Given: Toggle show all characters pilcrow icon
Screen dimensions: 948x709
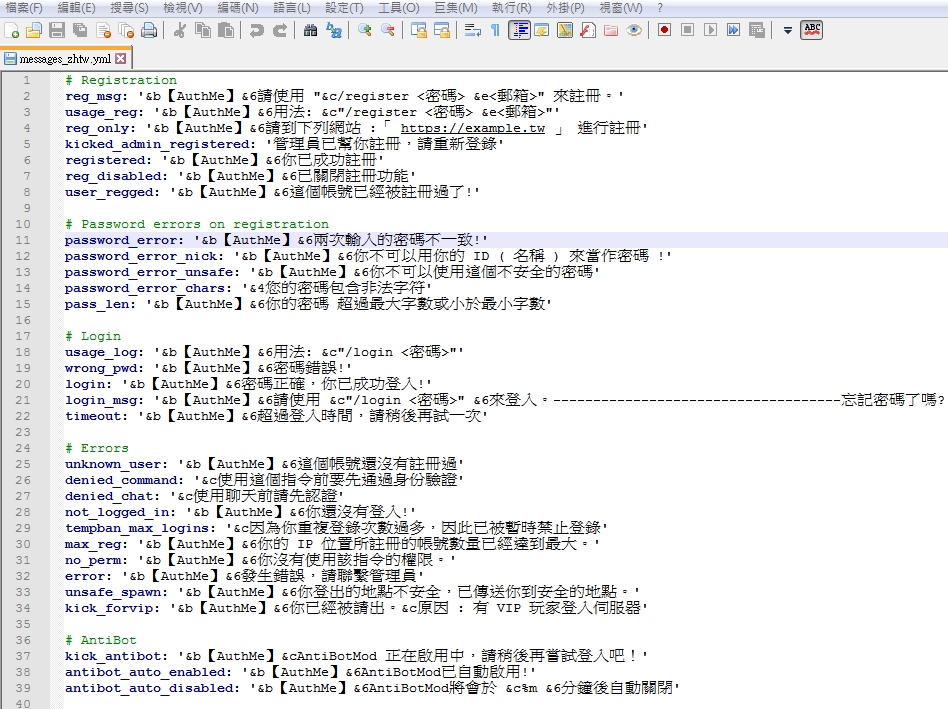Looking at the screenshot, I should 495,30.
